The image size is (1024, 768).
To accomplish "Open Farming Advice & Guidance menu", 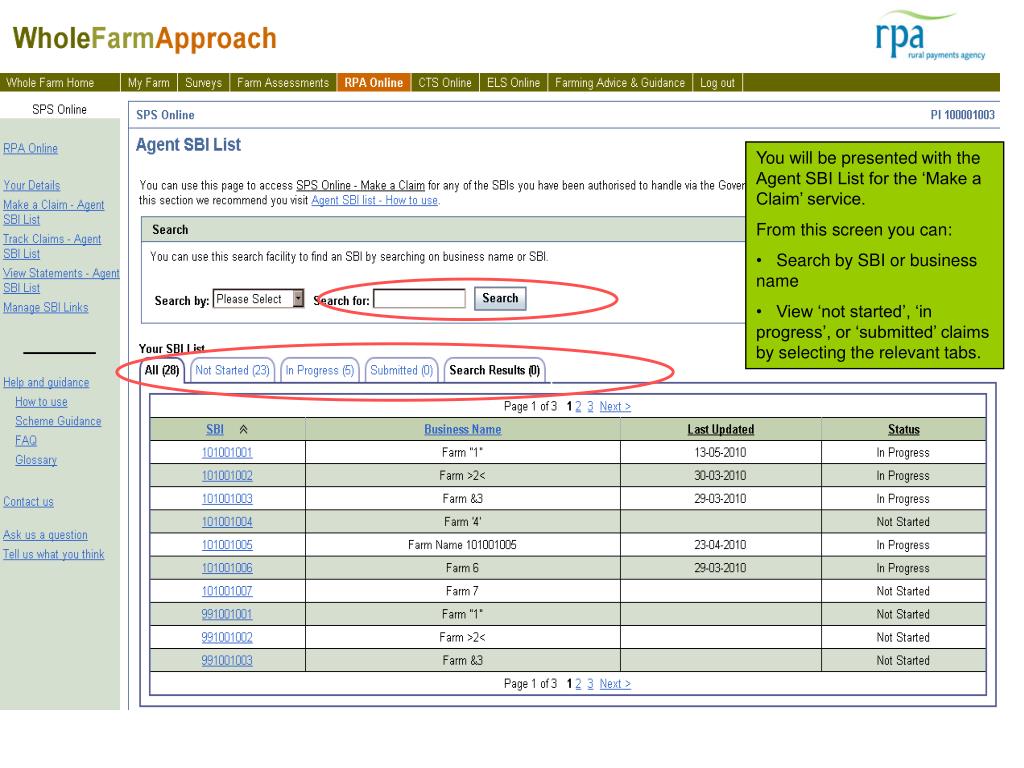I will [x=620, y=83].
